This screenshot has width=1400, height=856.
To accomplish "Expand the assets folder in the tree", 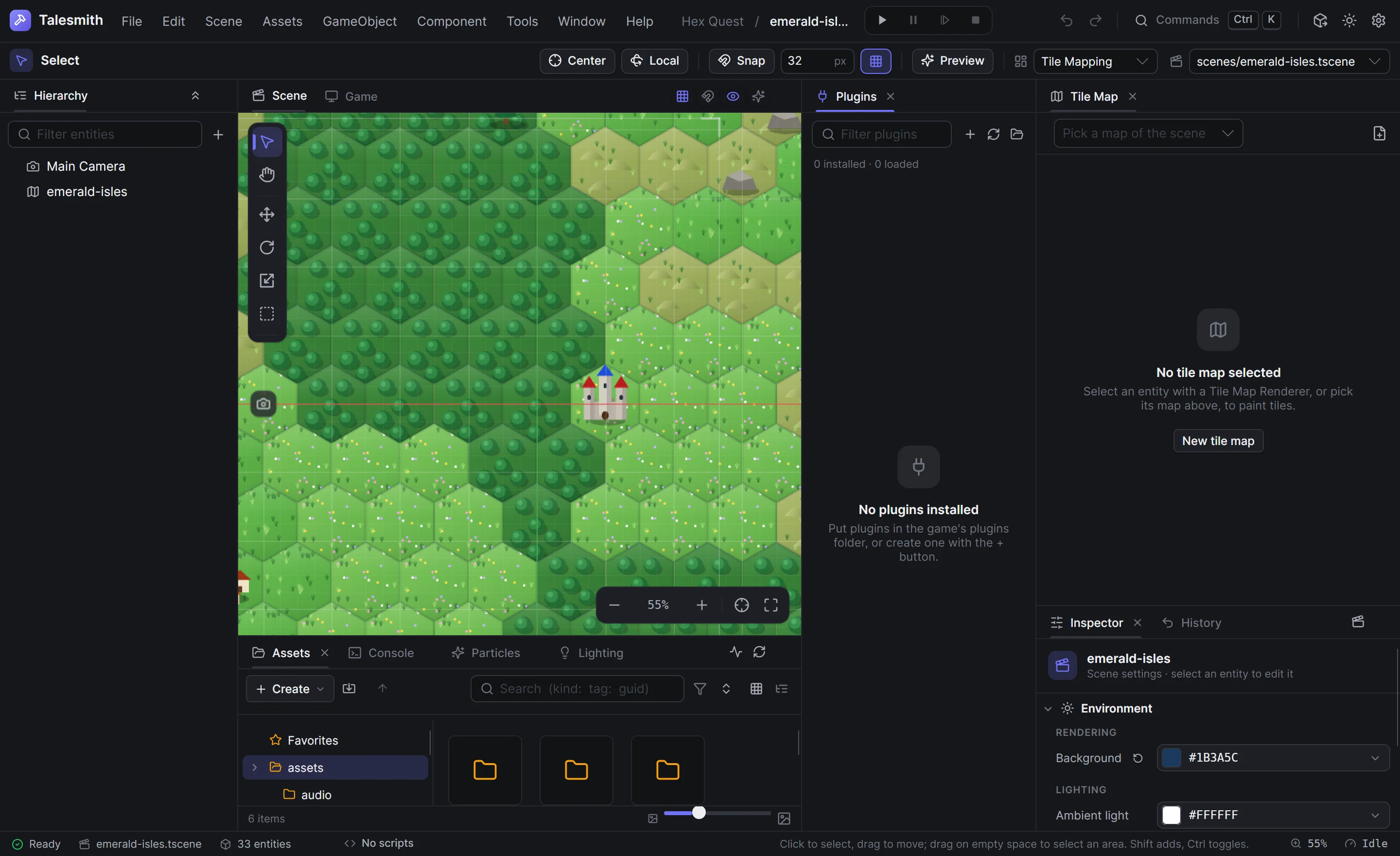I will point(255,767).
